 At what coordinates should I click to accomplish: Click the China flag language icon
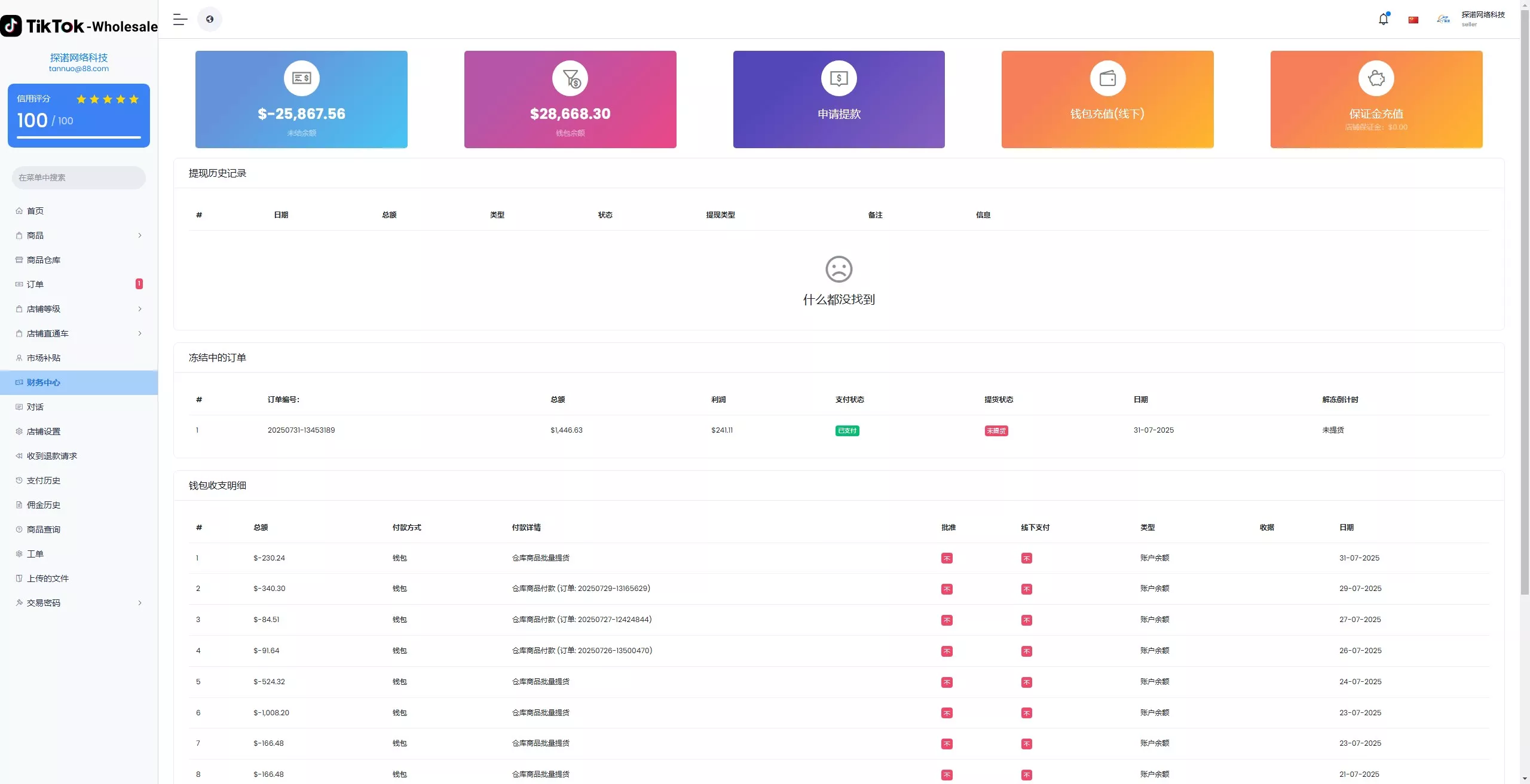pyautogui.click(x=1413, y=20)
